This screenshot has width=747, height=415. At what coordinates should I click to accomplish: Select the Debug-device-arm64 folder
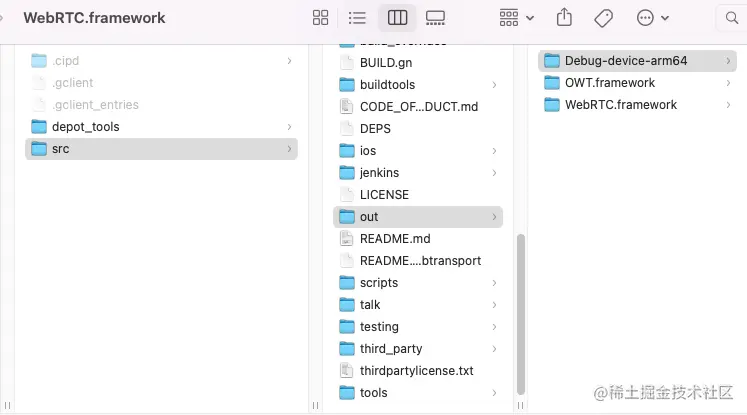(637, 61)
